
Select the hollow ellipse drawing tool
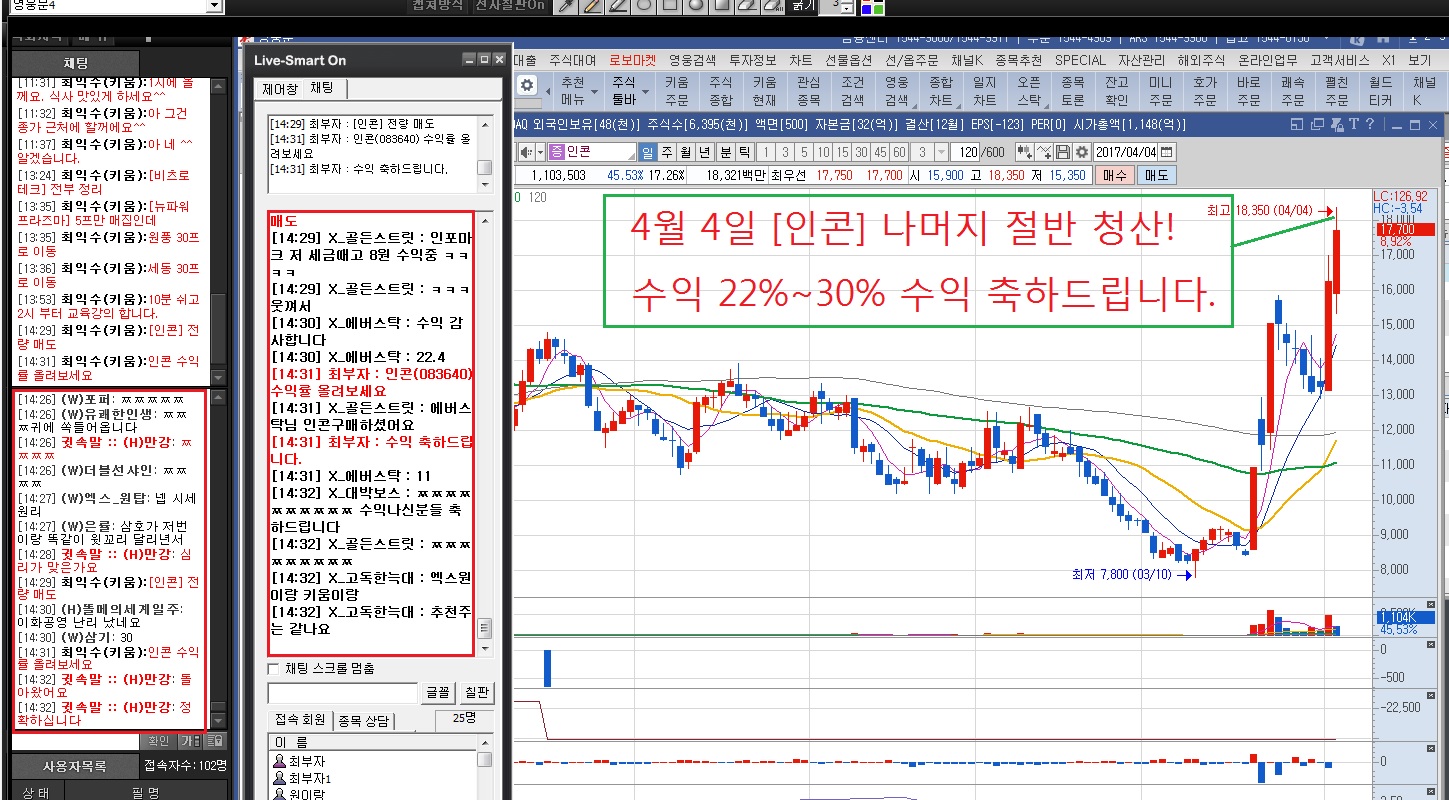point(643,6)
